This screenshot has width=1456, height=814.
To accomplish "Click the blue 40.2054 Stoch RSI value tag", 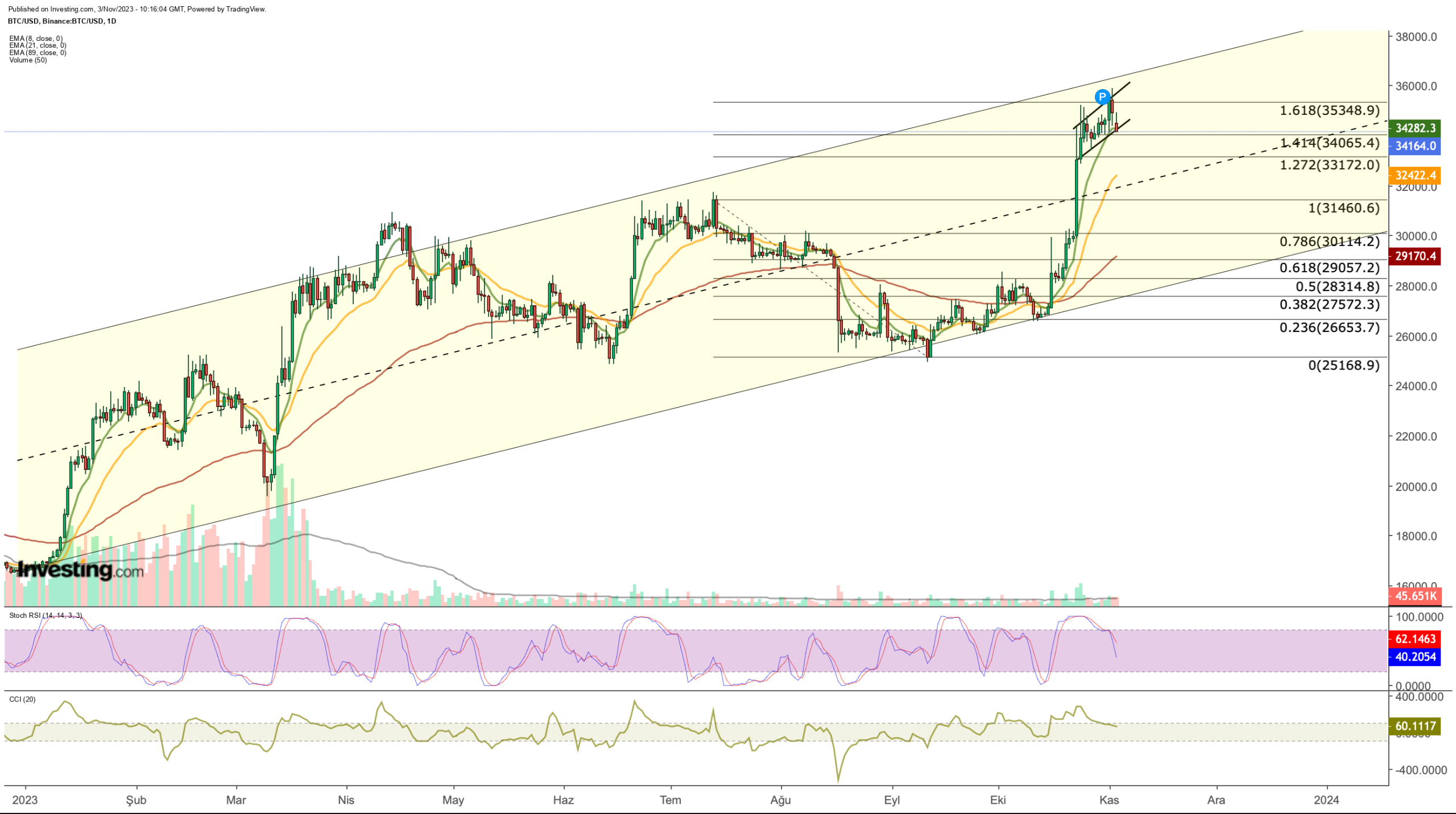I will tap(1414, 657).
